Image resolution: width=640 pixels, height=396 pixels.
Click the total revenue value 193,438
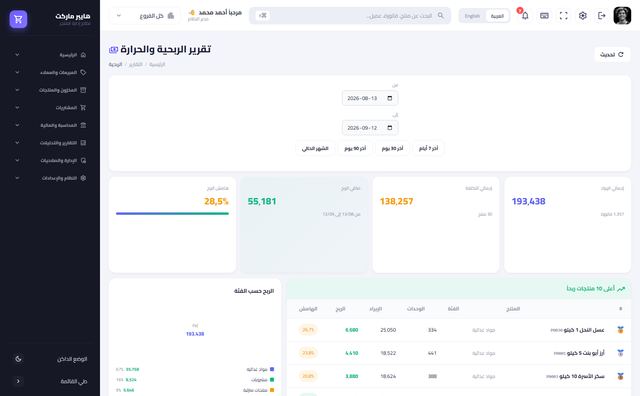529,201
